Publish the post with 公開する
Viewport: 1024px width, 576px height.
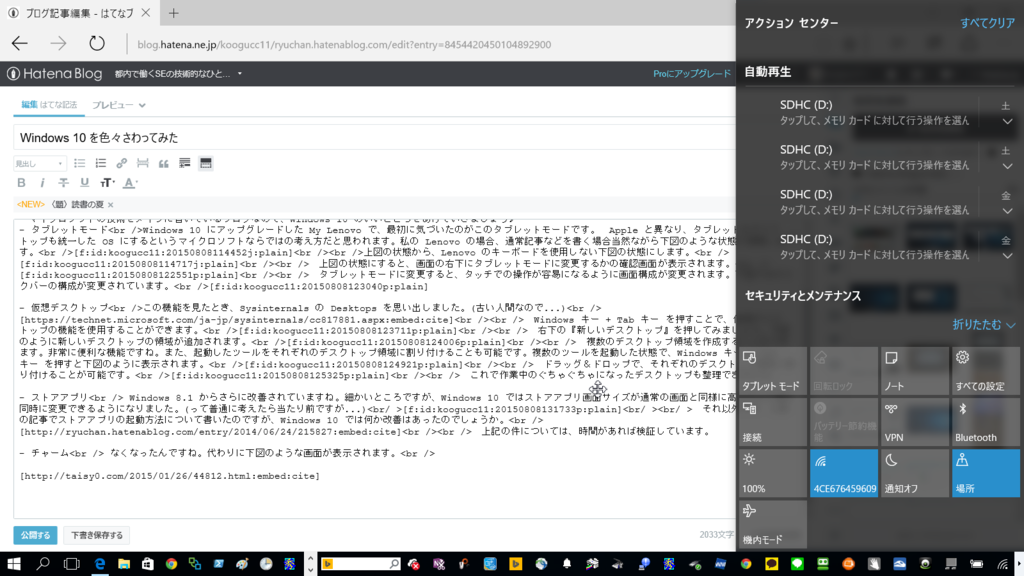(x=34, y=535)
